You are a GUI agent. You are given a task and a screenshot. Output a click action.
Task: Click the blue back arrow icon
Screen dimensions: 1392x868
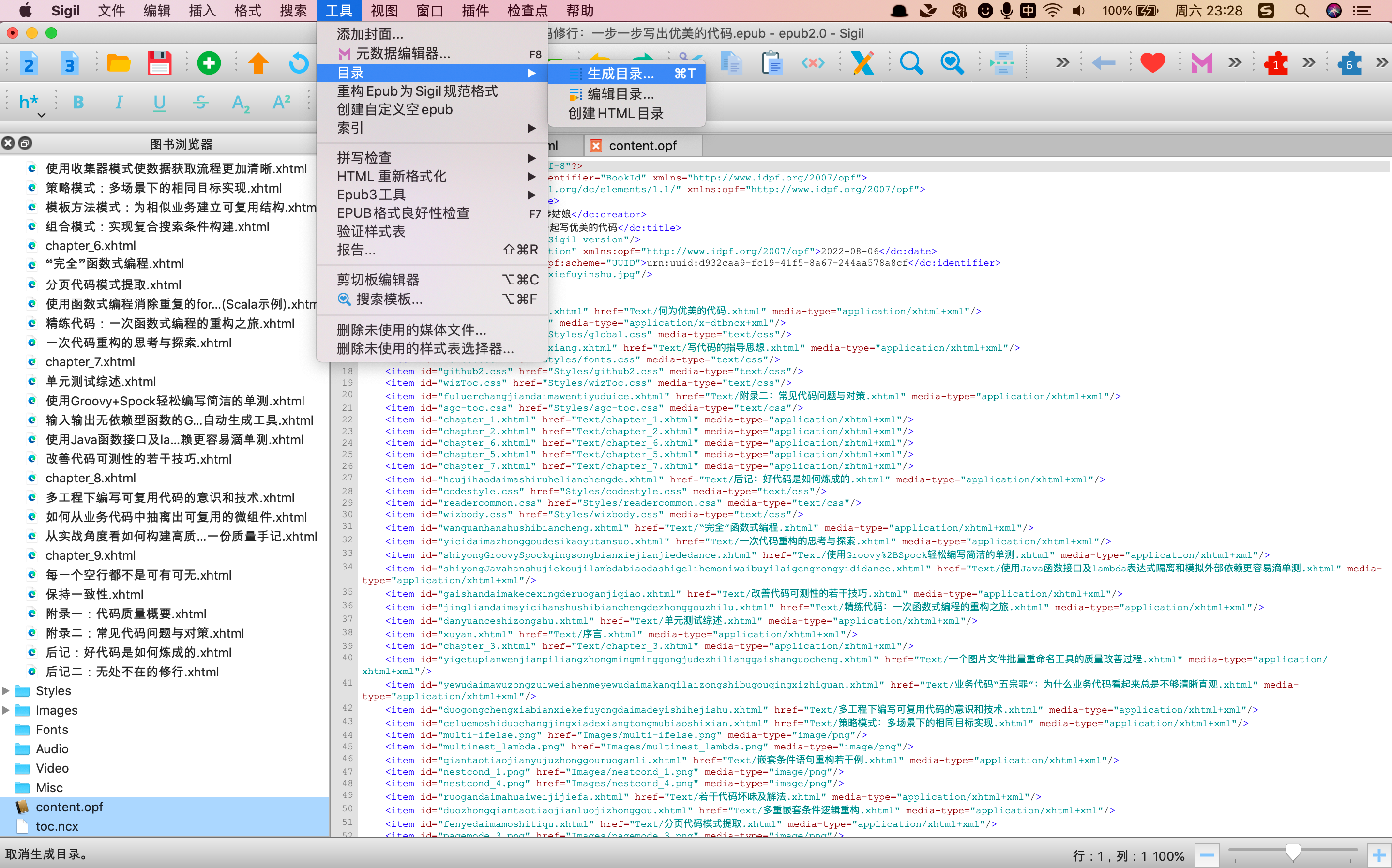point(1103,62)
